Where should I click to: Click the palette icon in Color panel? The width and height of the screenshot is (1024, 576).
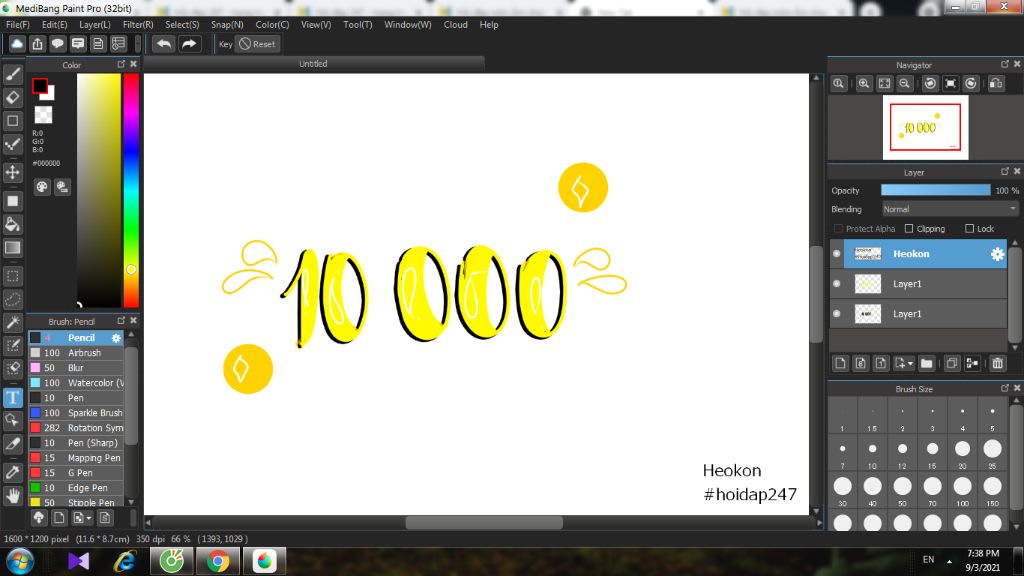(x=42, y=187)
